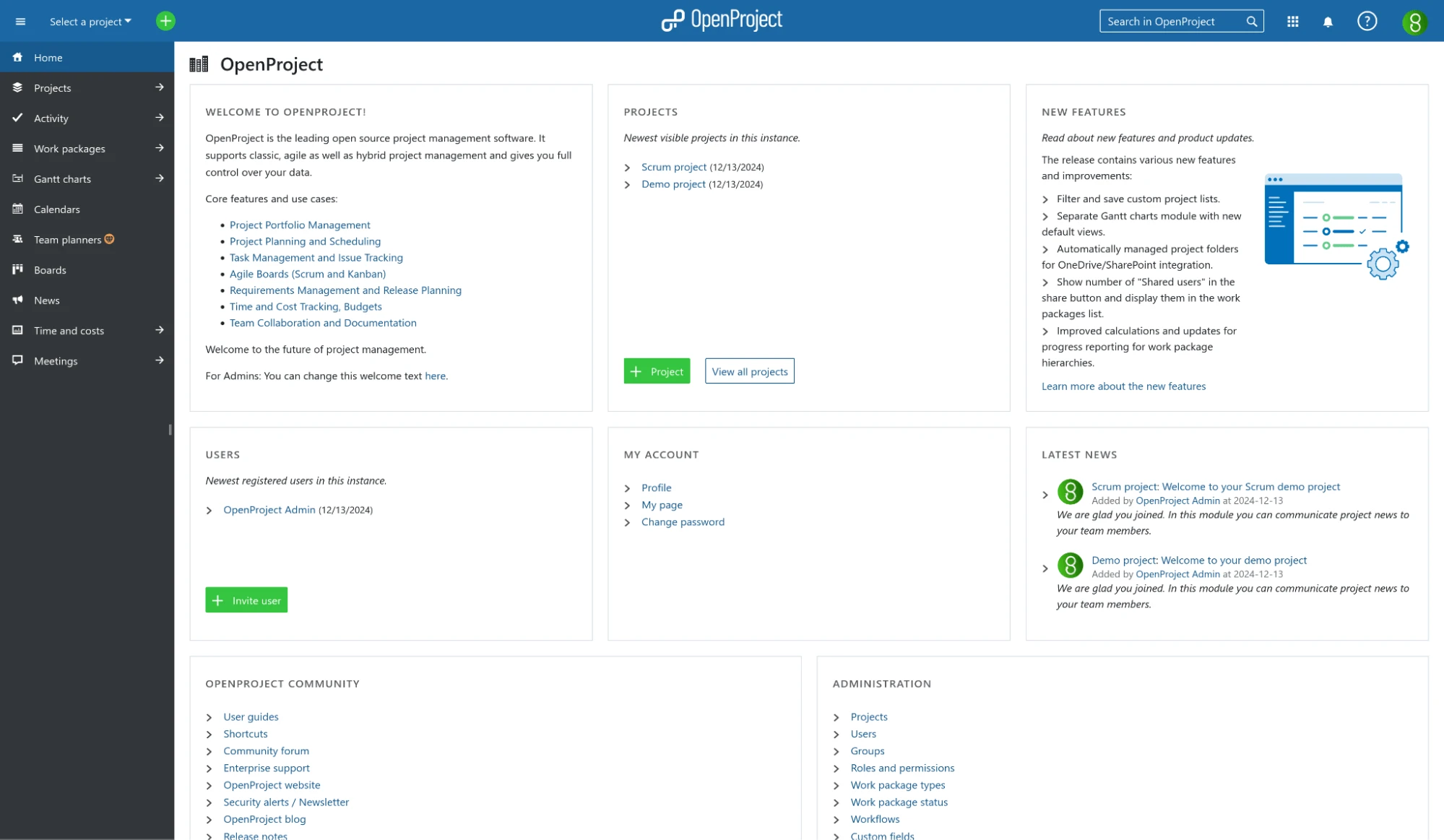Open the help question mark menu
Image resolution: width=1444 pixels, height=840 pixels.
tap(1367, 21)
